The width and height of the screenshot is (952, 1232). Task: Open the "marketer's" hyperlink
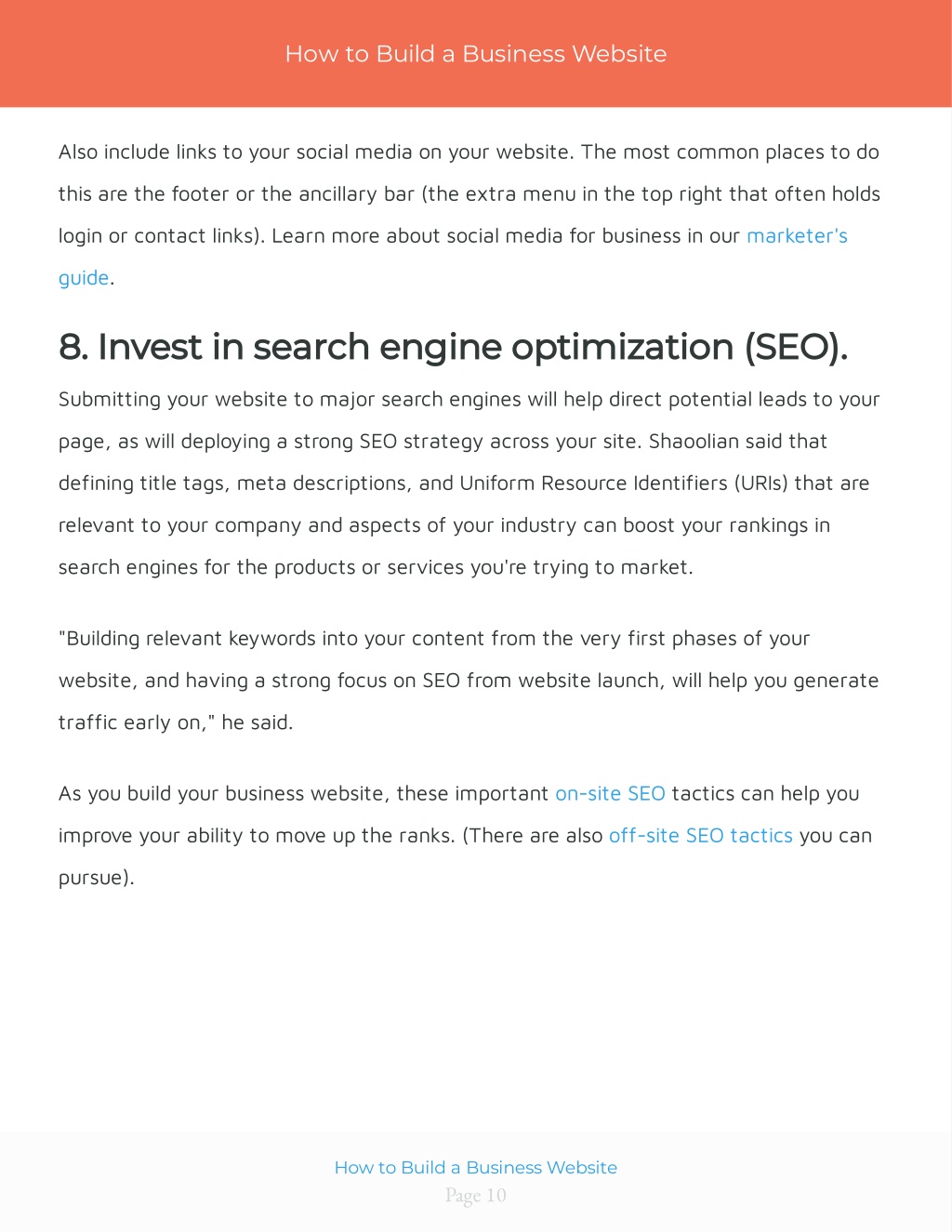point(797,236)
